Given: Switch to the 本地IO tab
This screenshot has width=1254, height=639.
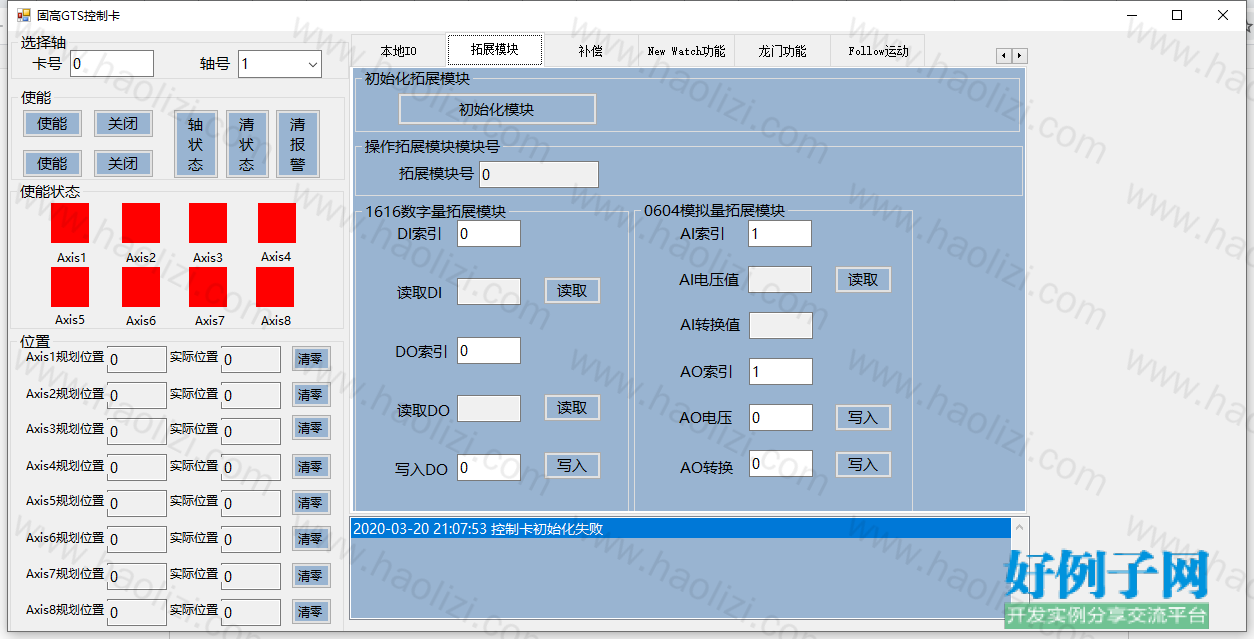Looking at the screenshot, I should [398, 51].
